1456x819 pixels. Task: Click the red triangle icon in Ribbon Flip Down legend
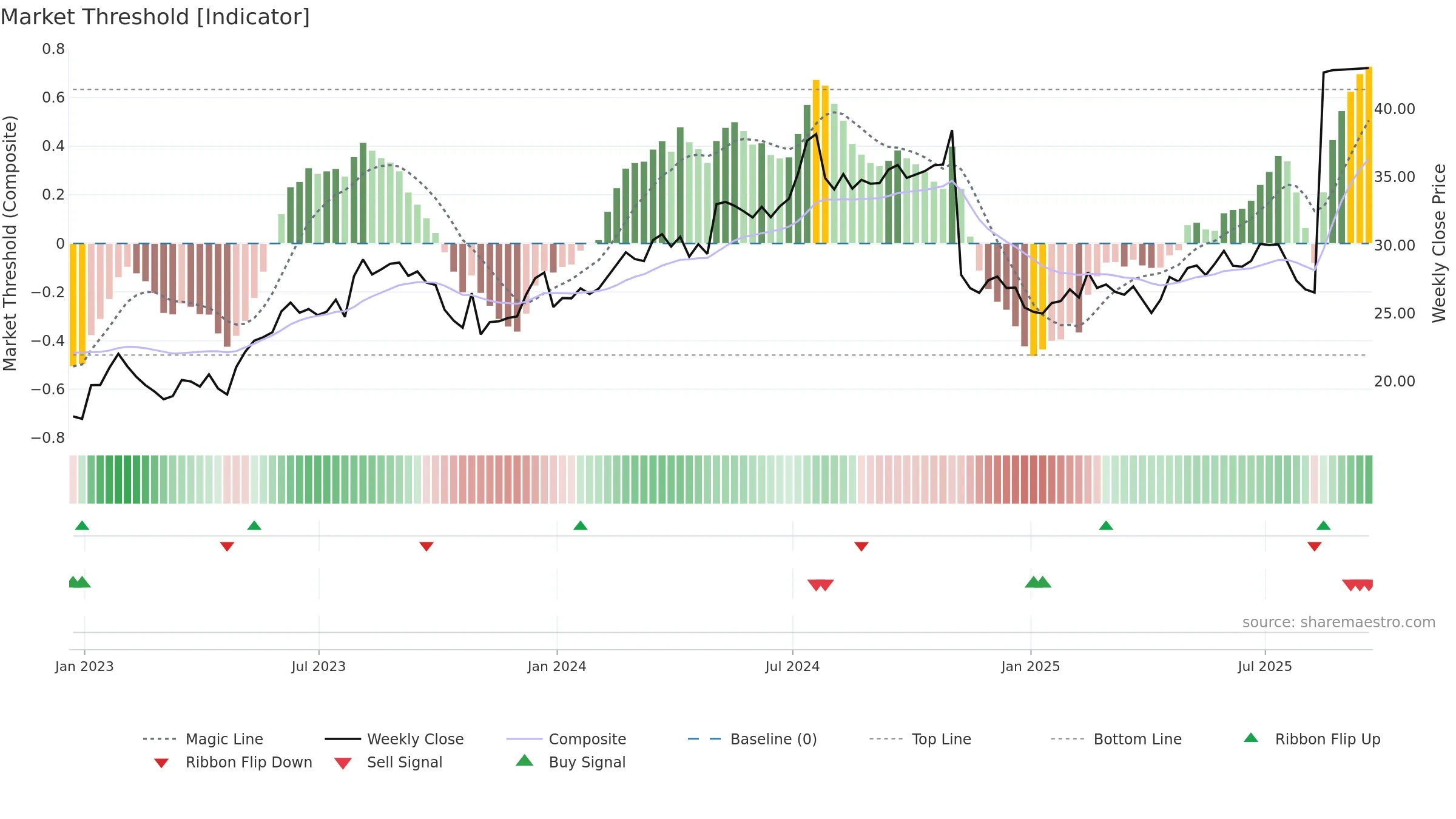pos(161,763)
